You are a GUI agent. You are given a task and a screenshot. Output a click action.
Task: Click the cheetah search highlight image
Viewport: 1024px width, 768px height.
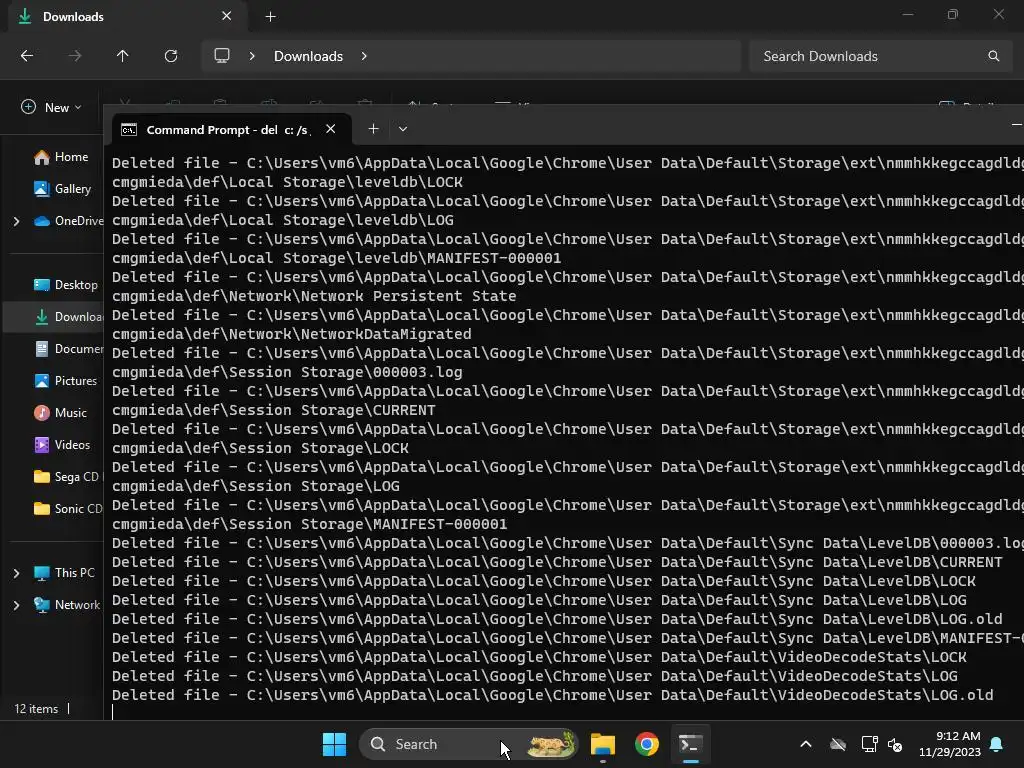point(551,744)
